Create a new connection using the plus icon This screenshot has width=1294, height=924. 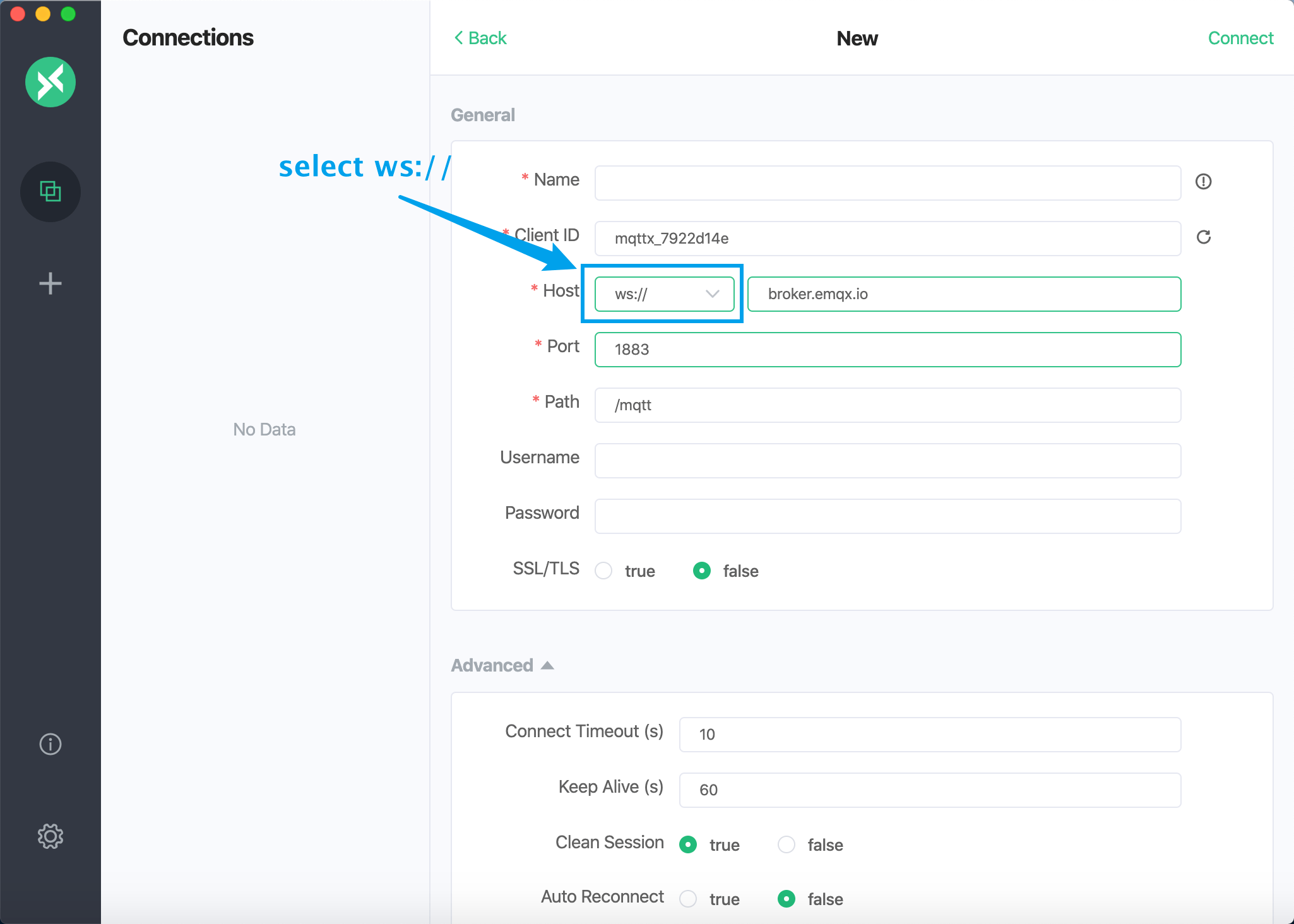pyautogui.click(x=50, y=283)
